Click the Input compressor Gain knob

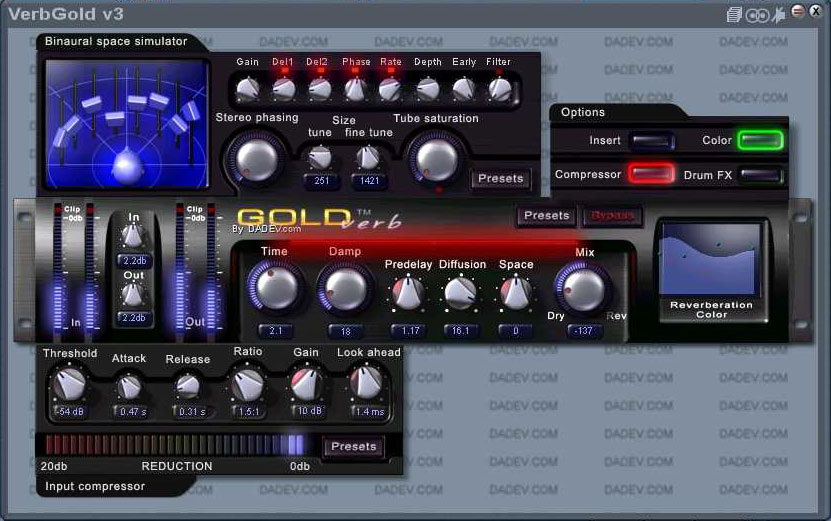coord(306,384)
